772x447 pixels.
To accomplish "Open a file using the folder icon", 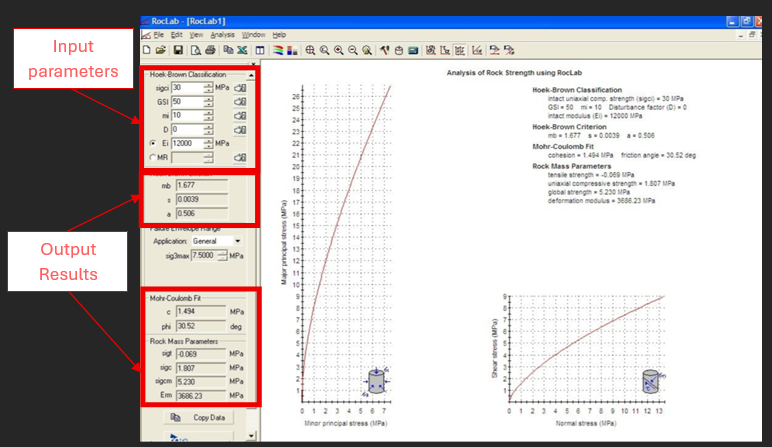I will [x=161, y=50].
